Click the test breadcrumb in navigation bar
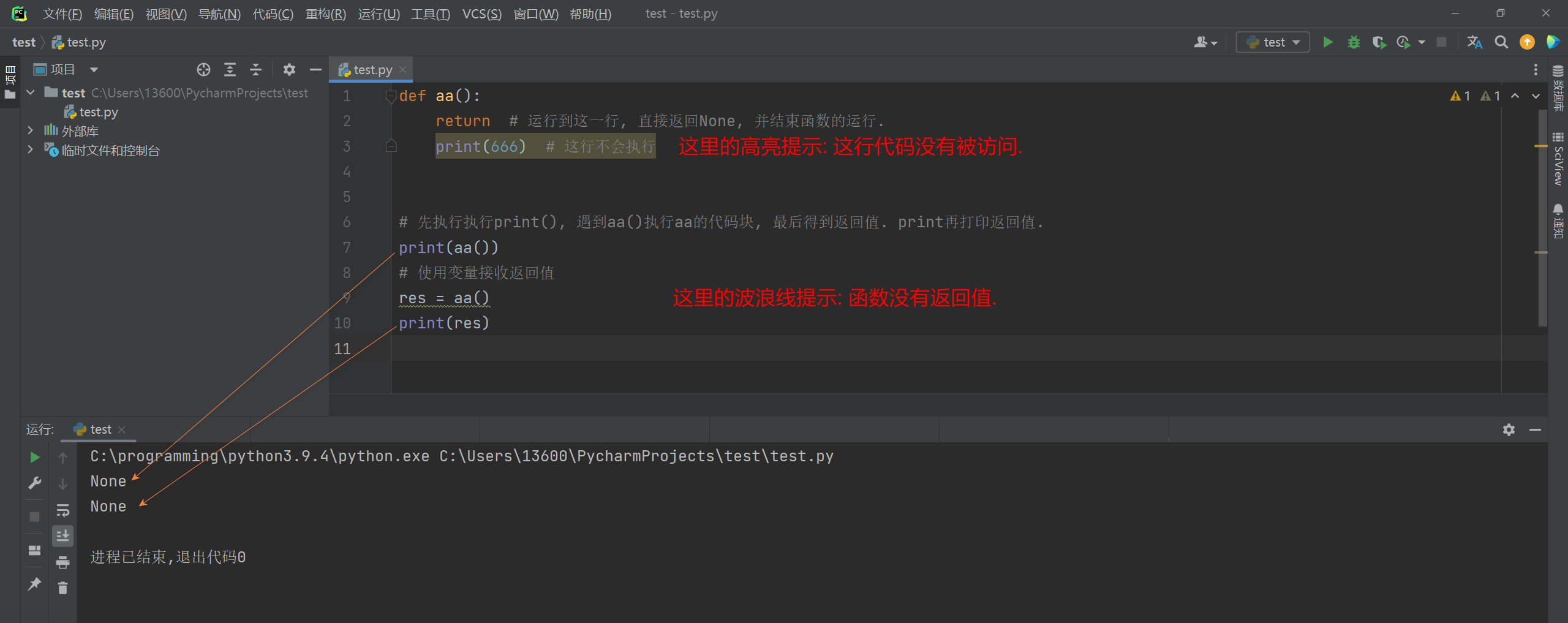The height and width of the screenshot is (623, 1568). [24, 42]
